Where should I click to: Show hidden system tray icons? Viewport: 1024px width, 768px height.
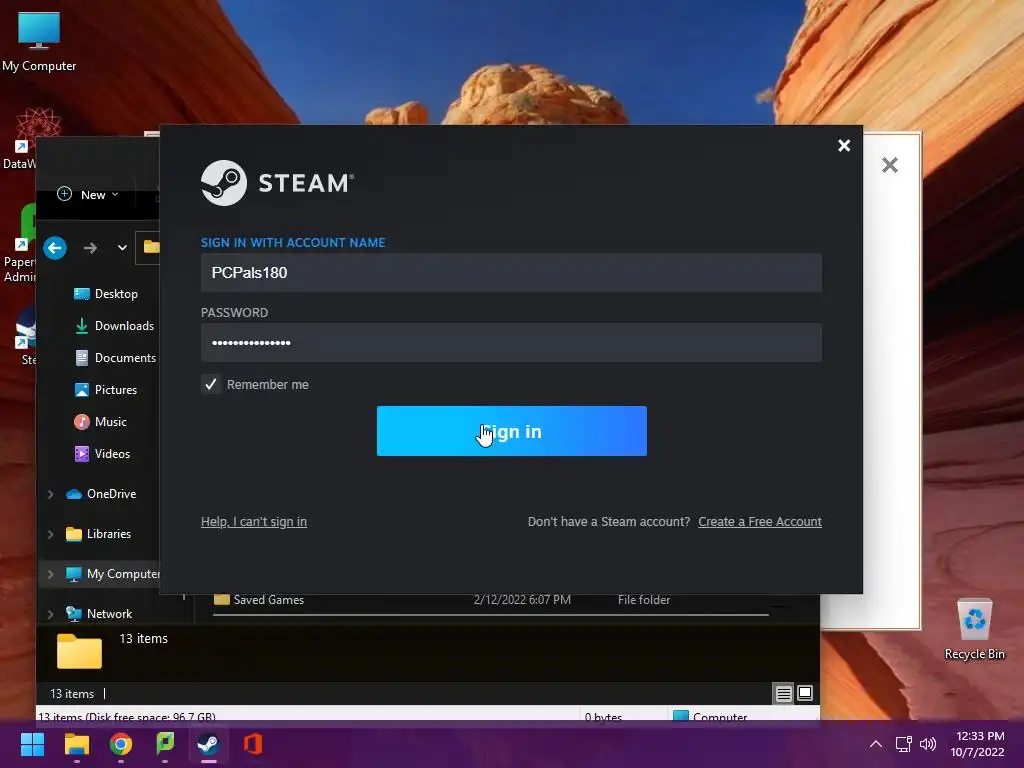point(876,744)
